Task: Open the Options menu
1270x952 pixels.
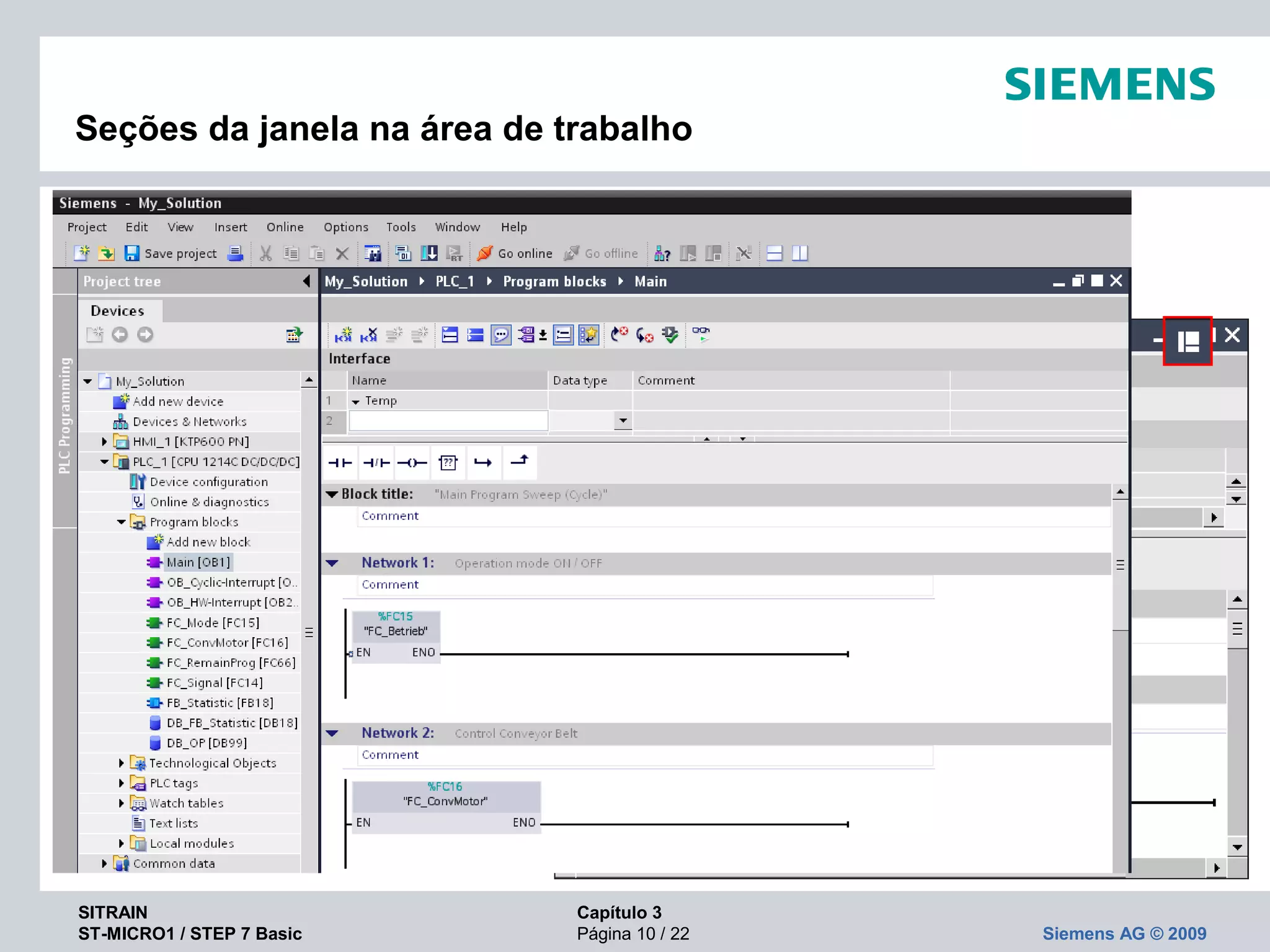Action: click(x=346, y=227)
